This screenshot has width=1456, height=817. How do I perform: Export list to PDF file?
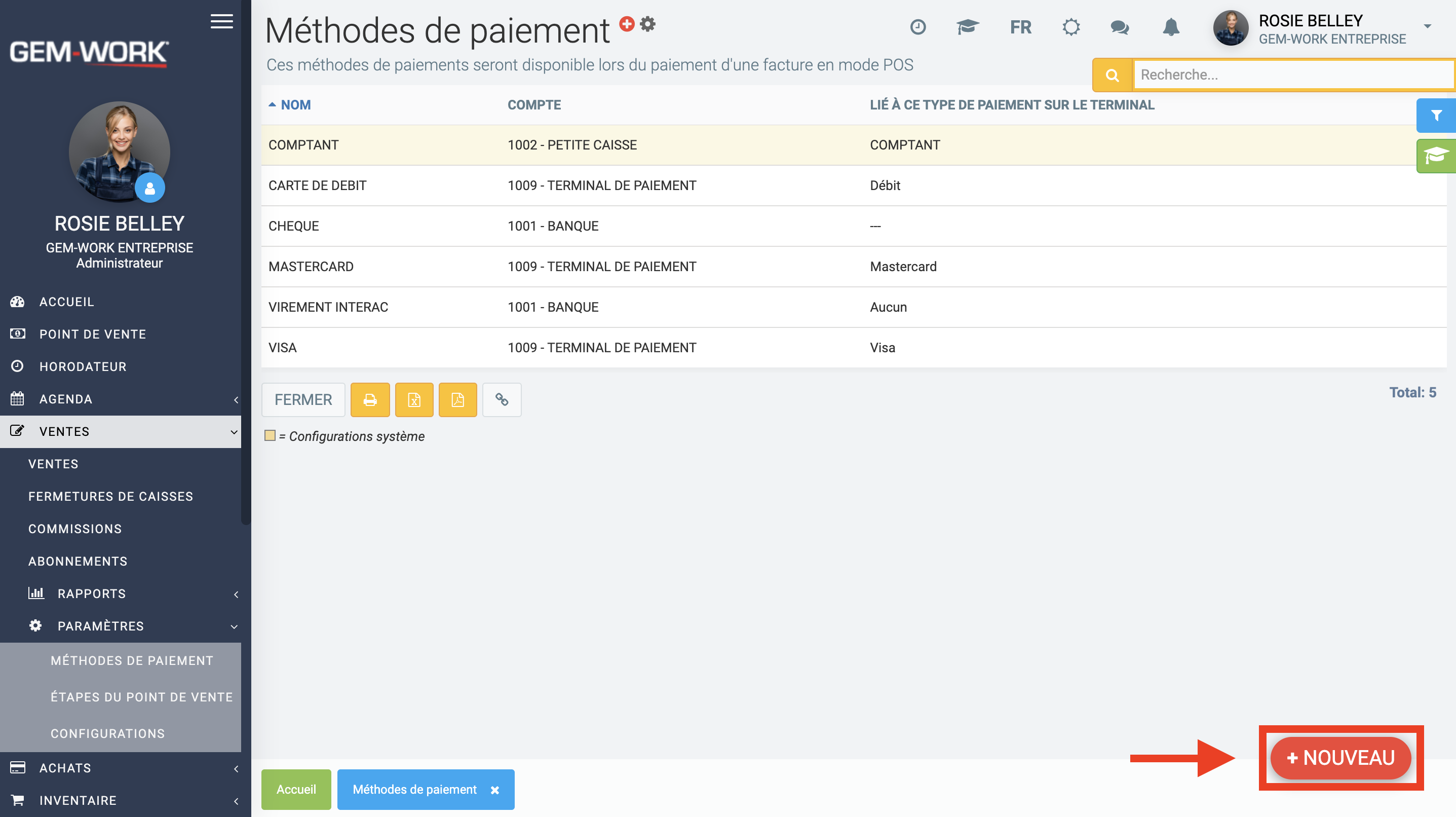point(457,400)
